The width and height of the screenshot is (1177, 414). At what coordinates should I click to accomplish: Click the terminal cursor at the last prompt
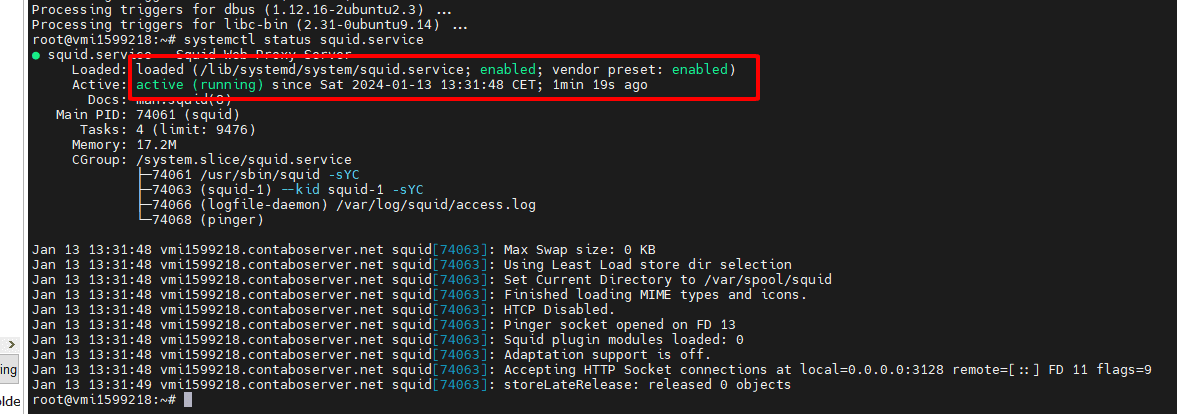188,400
